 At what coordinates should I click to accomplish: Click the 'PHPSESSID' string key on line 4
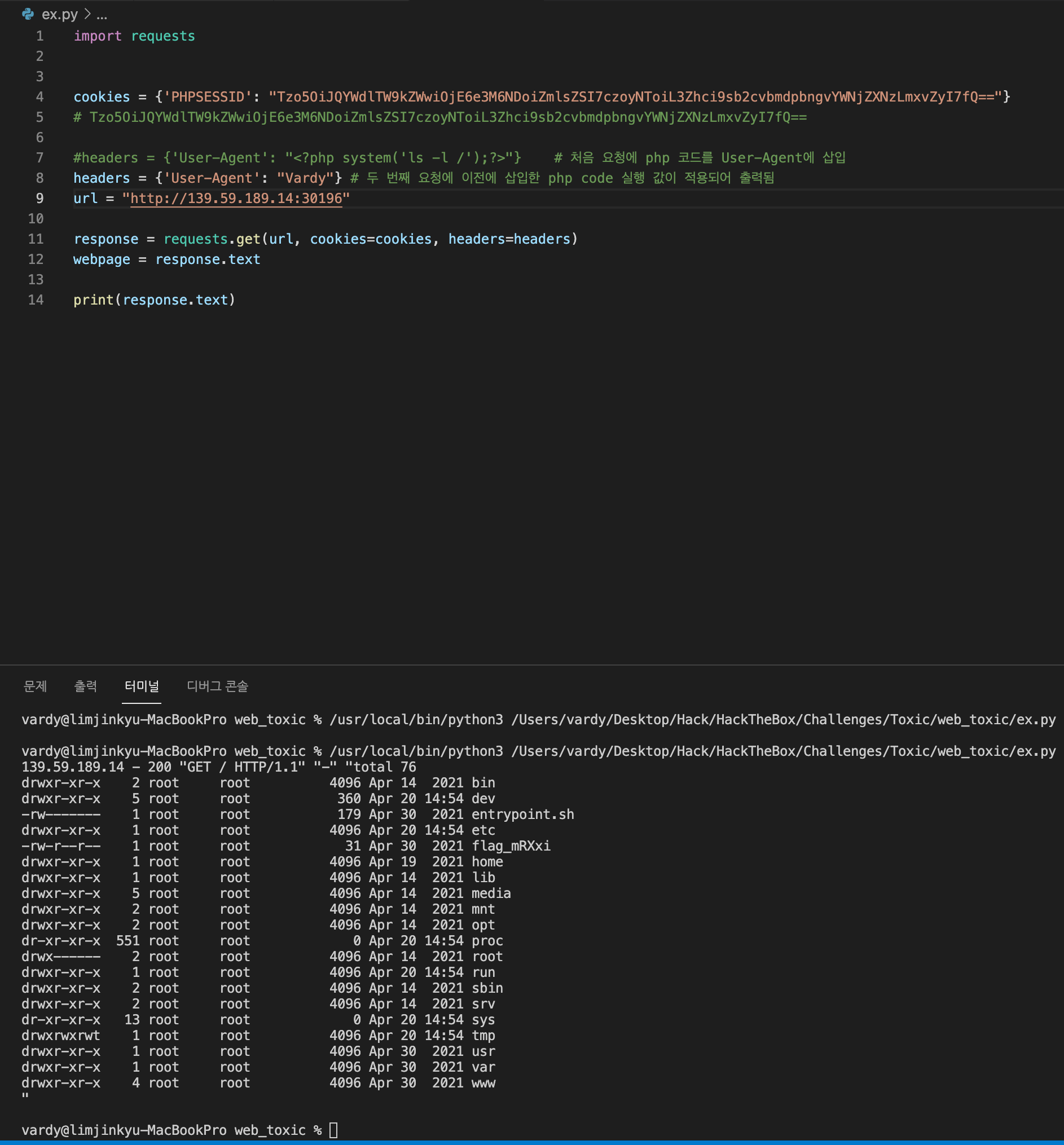click(208, 96)
